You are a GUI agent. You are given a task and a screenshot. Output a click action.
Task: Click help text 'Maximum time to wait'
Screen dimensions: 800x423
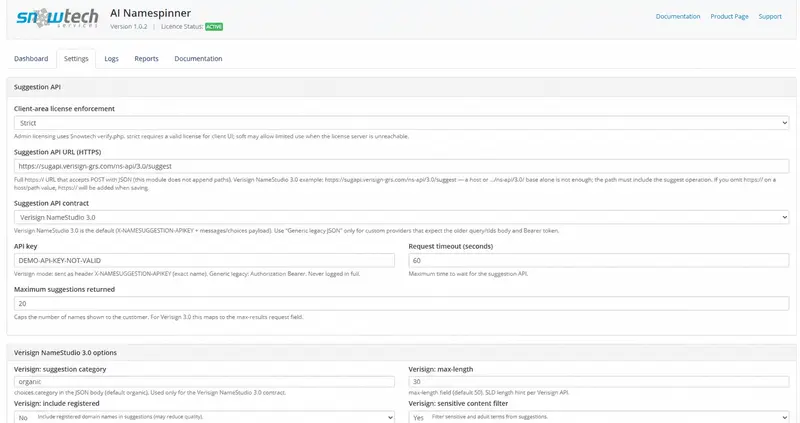tap(468, 274)
